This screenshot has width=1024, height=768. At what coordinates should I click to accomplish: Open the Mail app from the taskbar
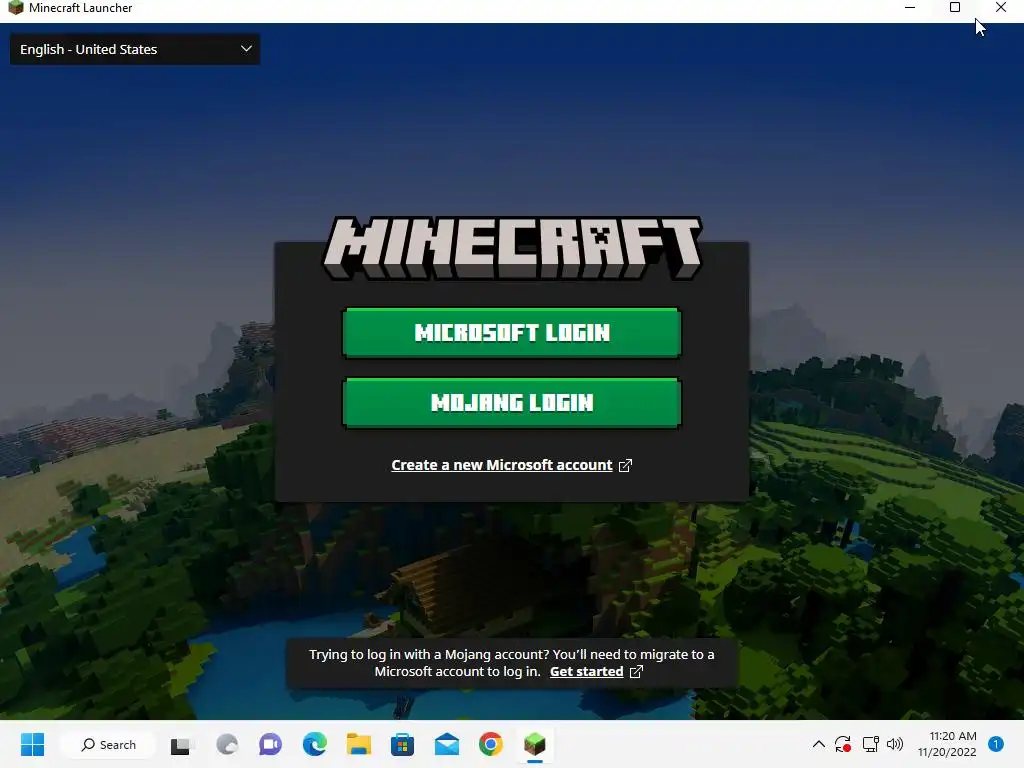tap(447, 744)
